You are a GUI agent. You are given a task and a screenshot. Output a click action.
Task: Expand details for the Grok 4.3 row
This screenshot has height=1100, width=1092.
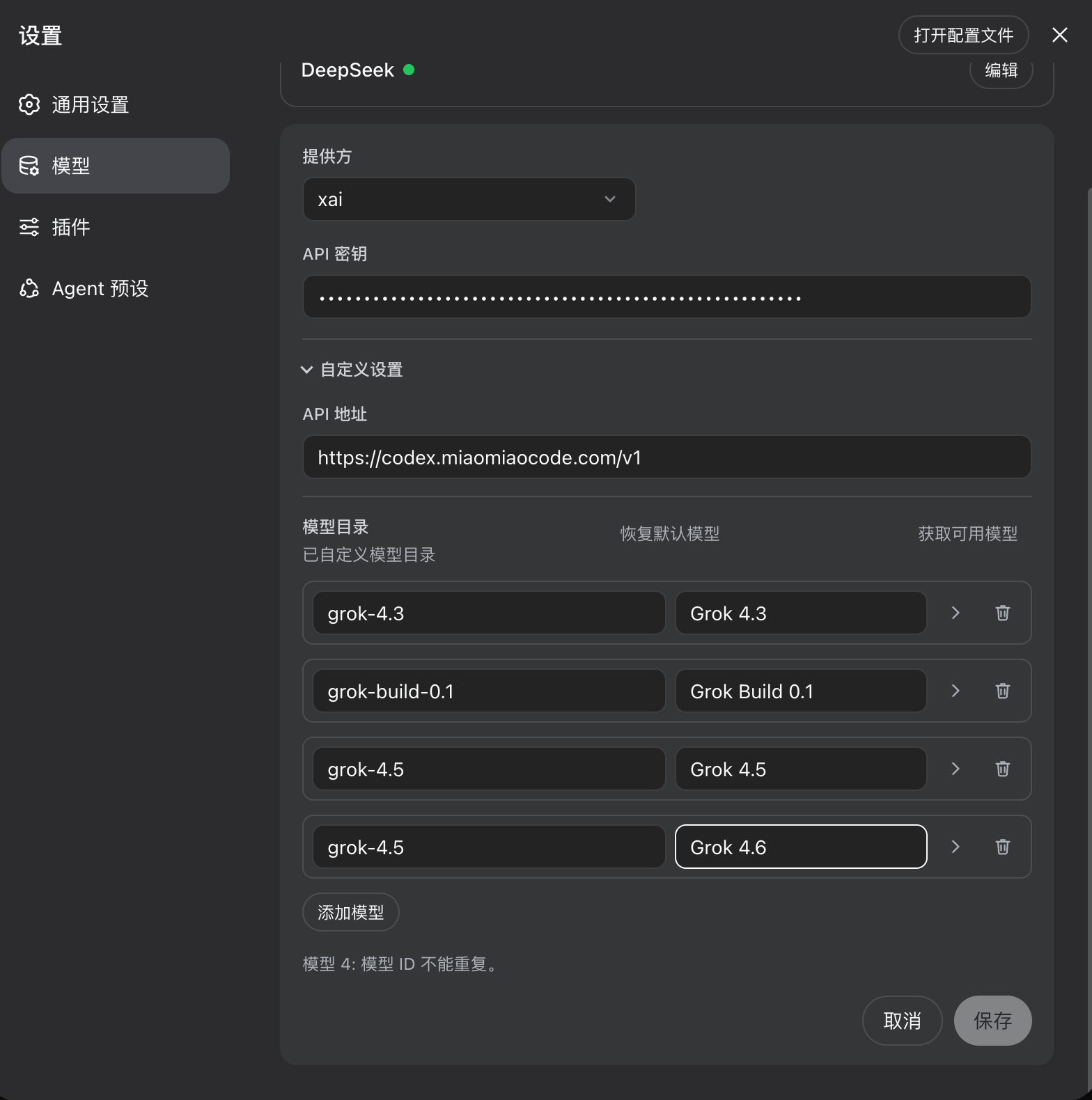click(955, 613)
